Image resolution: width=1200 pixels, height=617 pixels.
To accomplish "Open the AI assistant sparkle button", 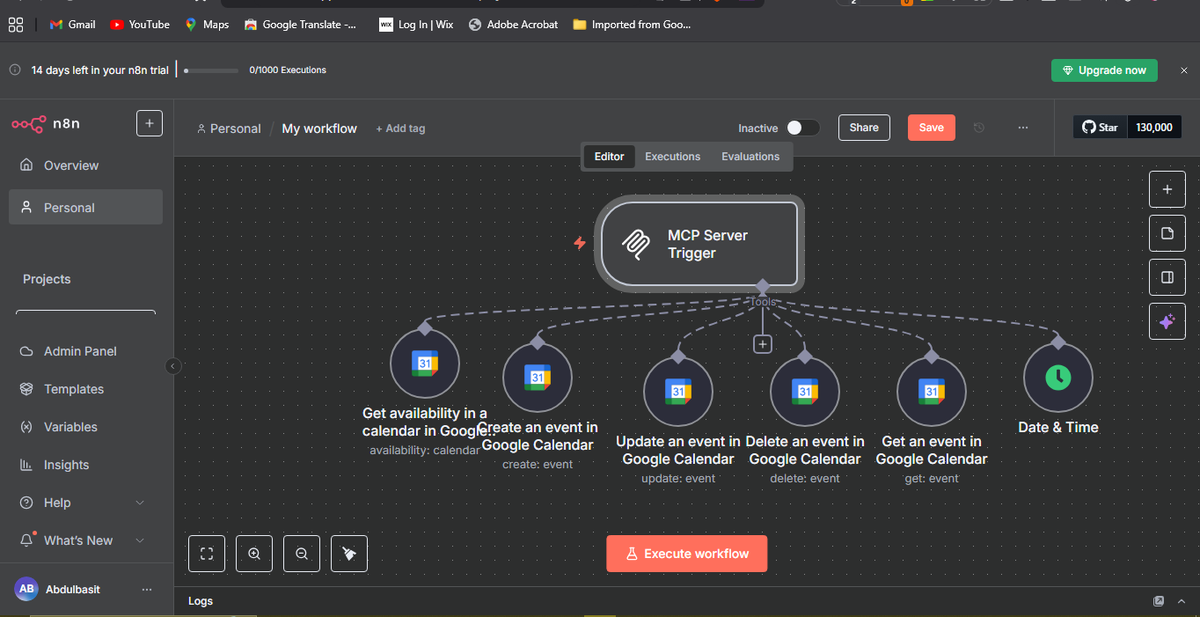I will pyautogui.click(x=1167, y=321).
